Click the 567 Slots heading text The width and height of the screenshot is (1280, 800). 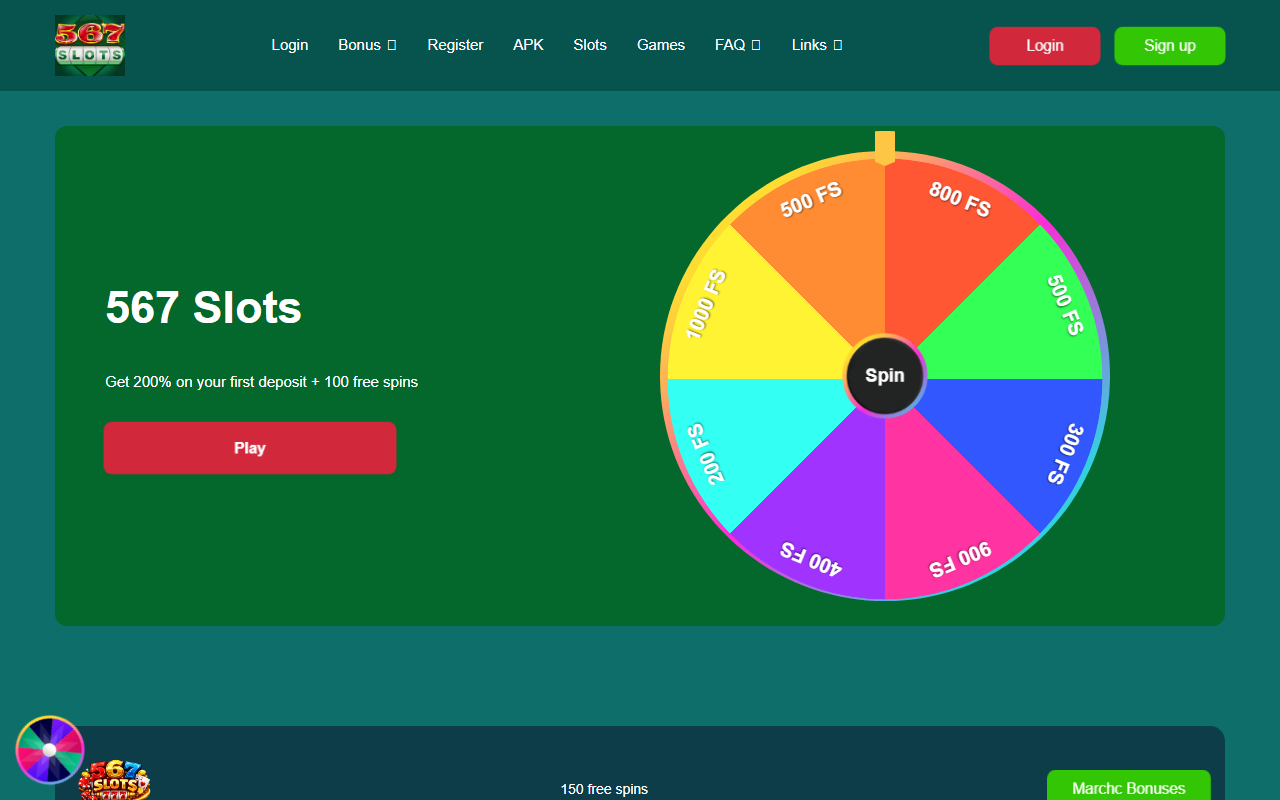point(204,307)
